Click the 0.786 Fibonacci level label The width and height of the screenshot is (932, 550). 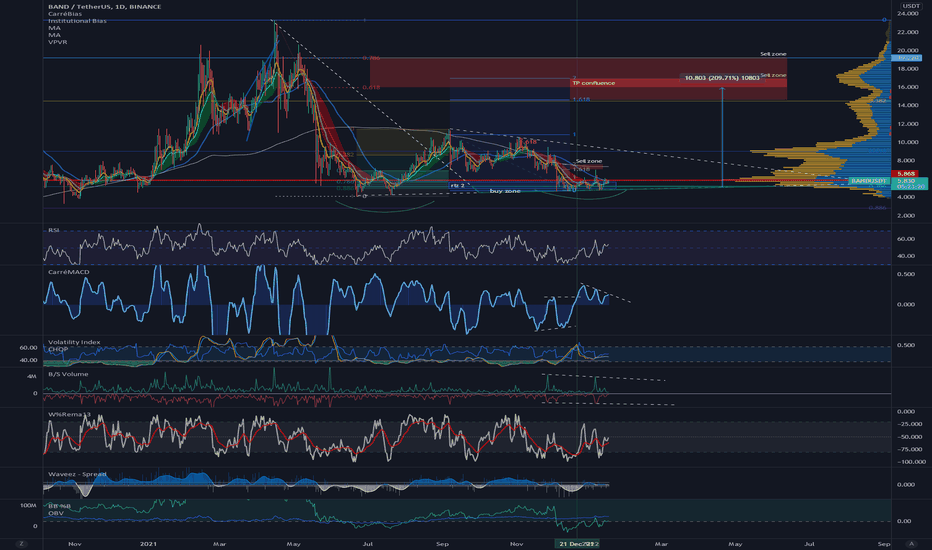[371, 58]
